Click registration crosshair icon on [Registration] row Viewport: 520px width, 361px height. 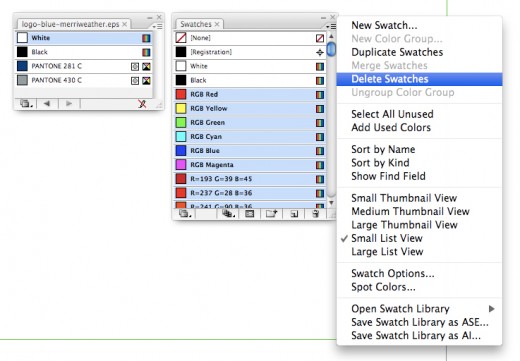[x=320, y=52]
